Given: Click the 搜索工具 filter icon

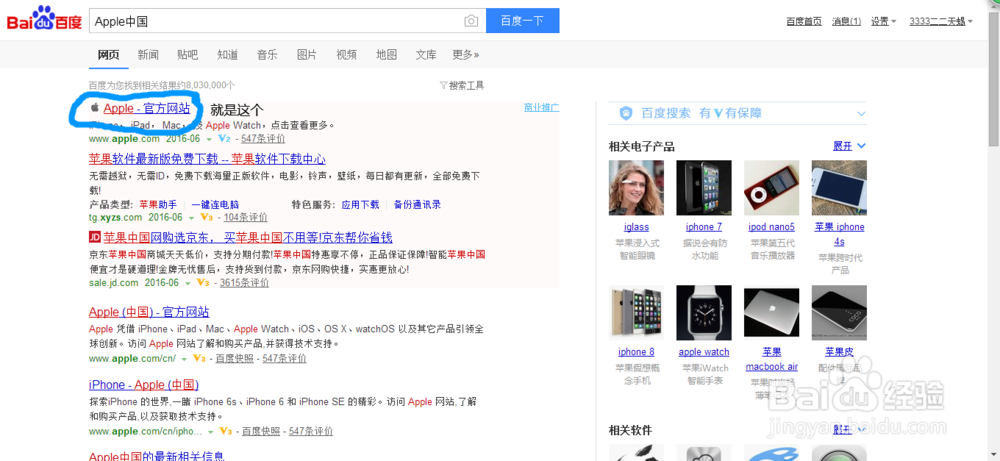Looking at the screenshot, I should (443, 85).
